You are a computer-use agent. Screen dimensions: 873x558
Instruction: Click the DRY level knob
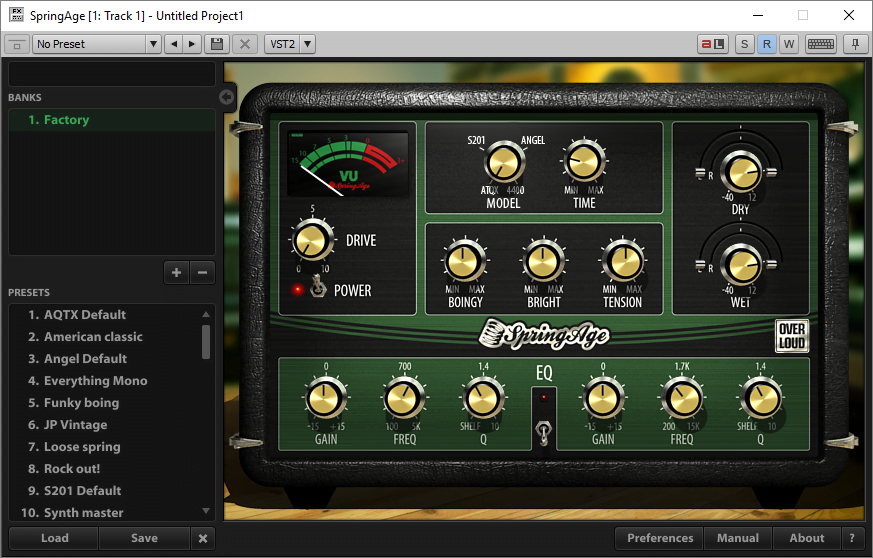coord(741,172)
